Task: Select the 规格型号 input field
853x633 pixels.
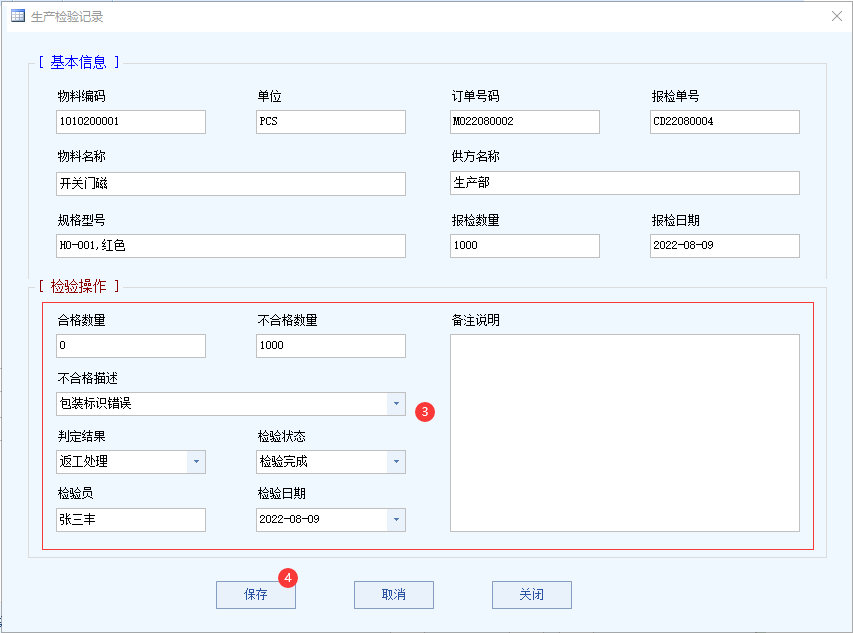Action: 231,246
